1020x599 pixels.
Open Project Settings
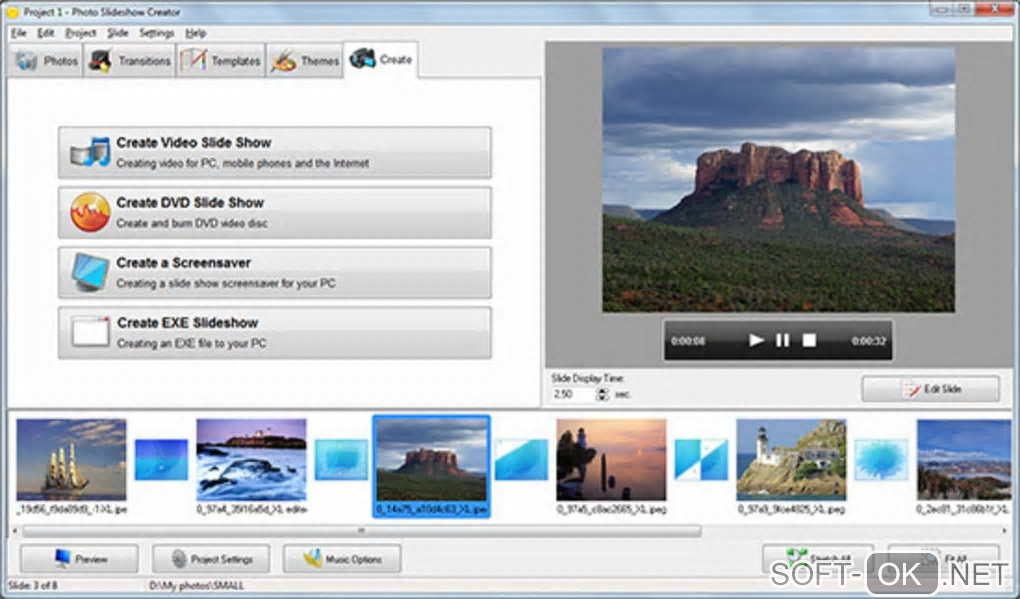pyautogui.click(x=211, y=559)
